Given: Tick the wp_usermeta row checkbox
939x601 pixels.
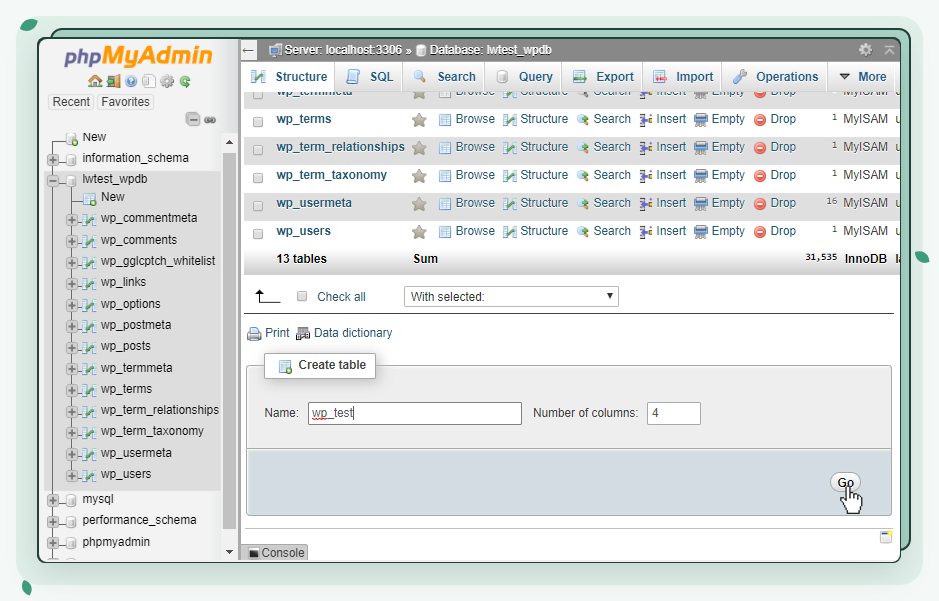Looking at the screenshot, I should coord(258,206).
